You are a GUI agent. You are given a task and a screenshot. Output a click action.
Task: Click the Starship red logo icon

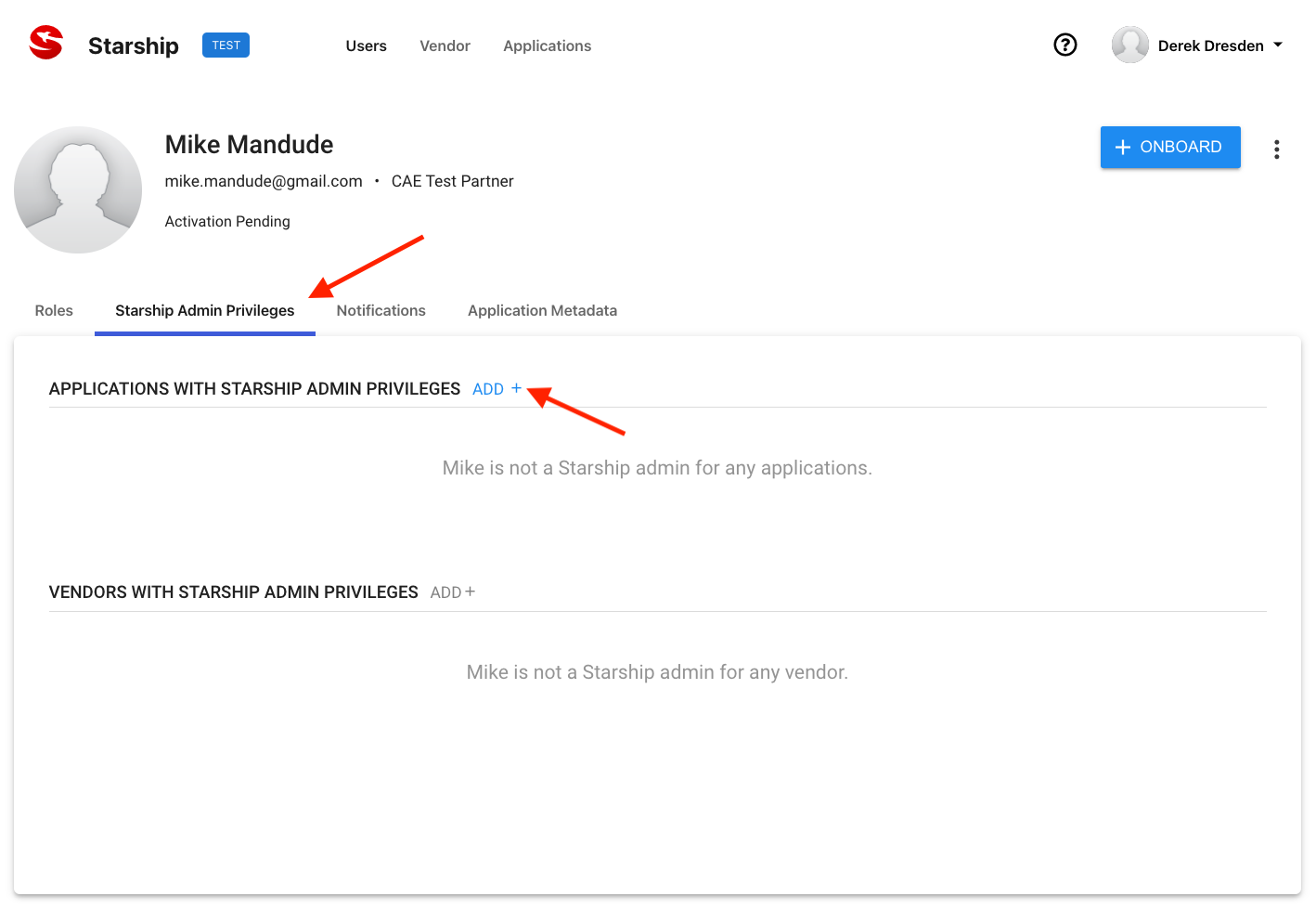click(x=45, y=44)
